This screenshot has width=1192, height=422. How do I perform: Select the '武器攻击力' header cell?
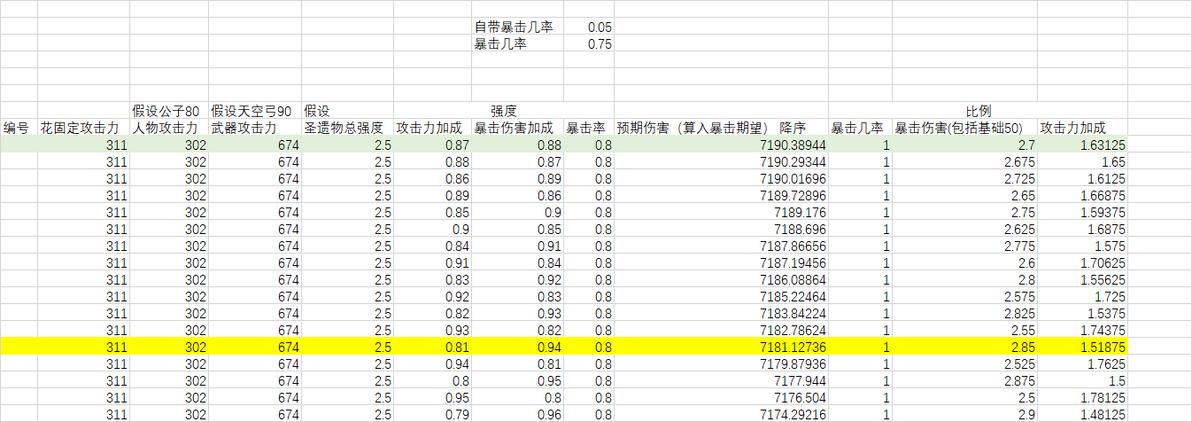pyautogui.click(x=255, y=127)
